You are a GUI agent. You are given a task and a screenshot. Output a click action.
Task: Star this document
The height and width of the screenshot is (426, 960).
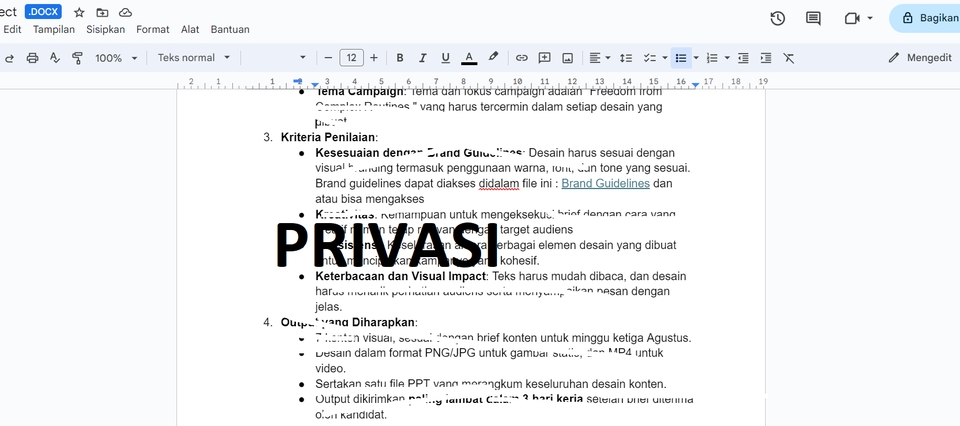click(x=79, y=12)
